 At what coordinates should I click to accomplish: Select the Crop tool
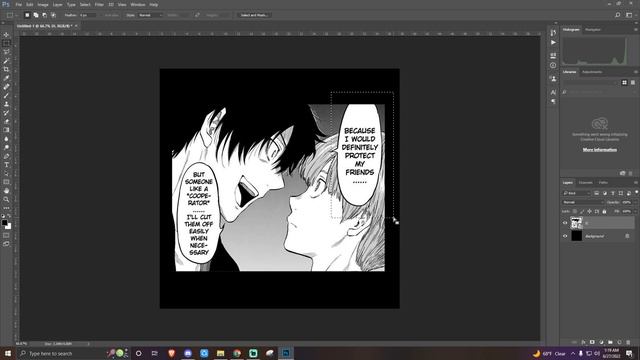click(6, 69)
